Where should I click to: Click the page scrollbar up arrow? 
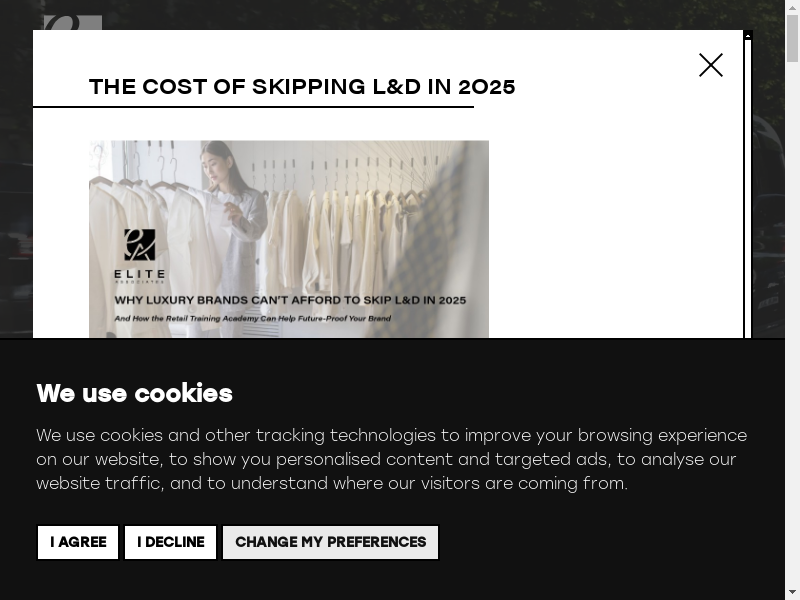tap(792, 7)
